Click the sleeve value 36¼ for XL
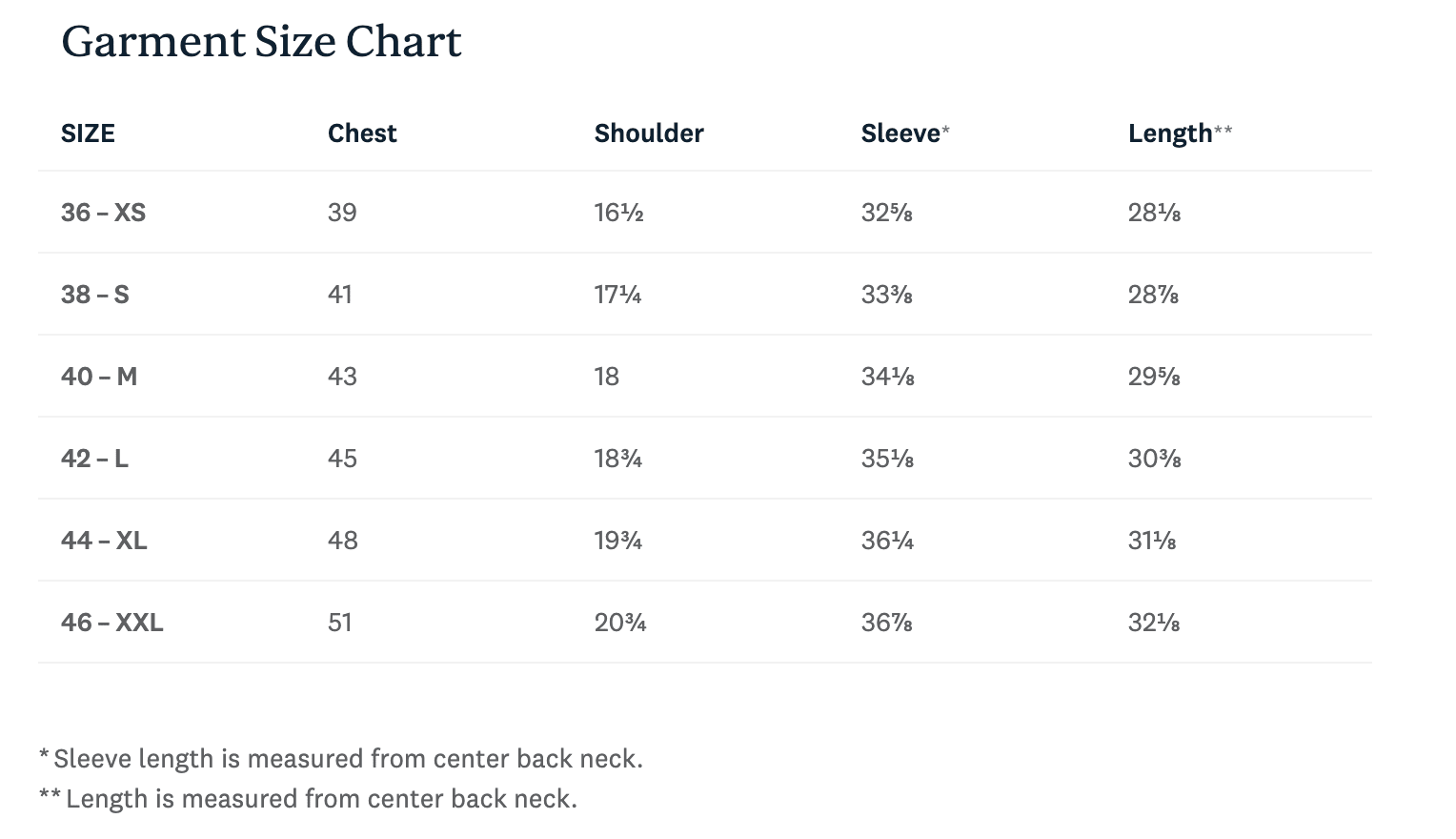This screenshot has height=839, width=1456. pos(887,541)
